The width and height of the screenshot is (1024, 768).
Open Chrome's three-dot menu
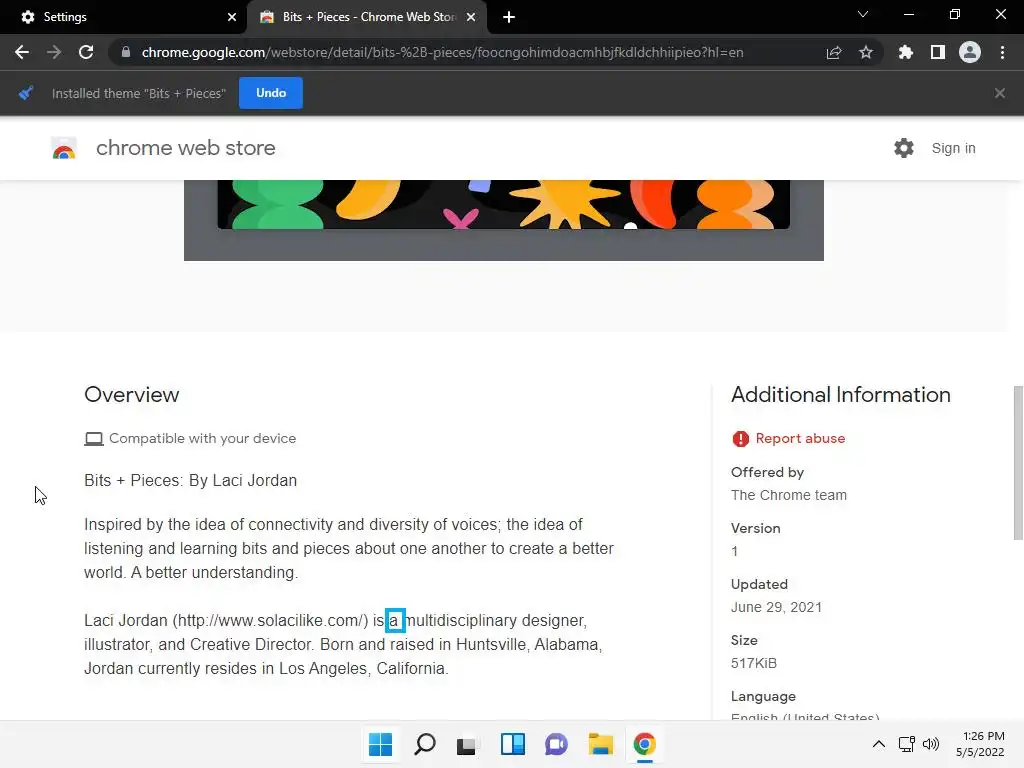click(x=1002, y=52)
